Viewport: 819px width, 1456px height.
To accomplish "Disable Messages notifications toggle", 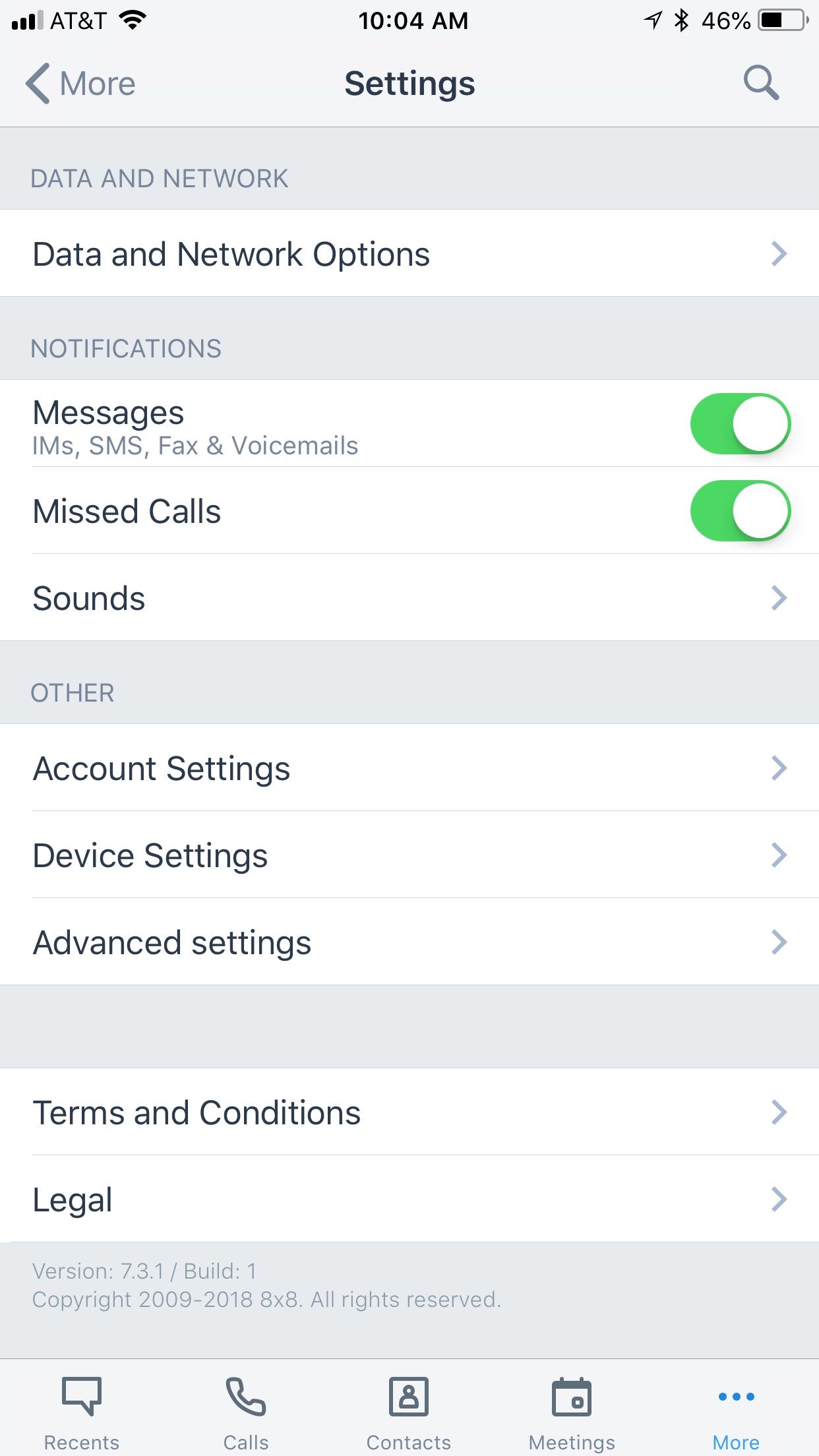I will pyautogui.click(x=741, y=424).
